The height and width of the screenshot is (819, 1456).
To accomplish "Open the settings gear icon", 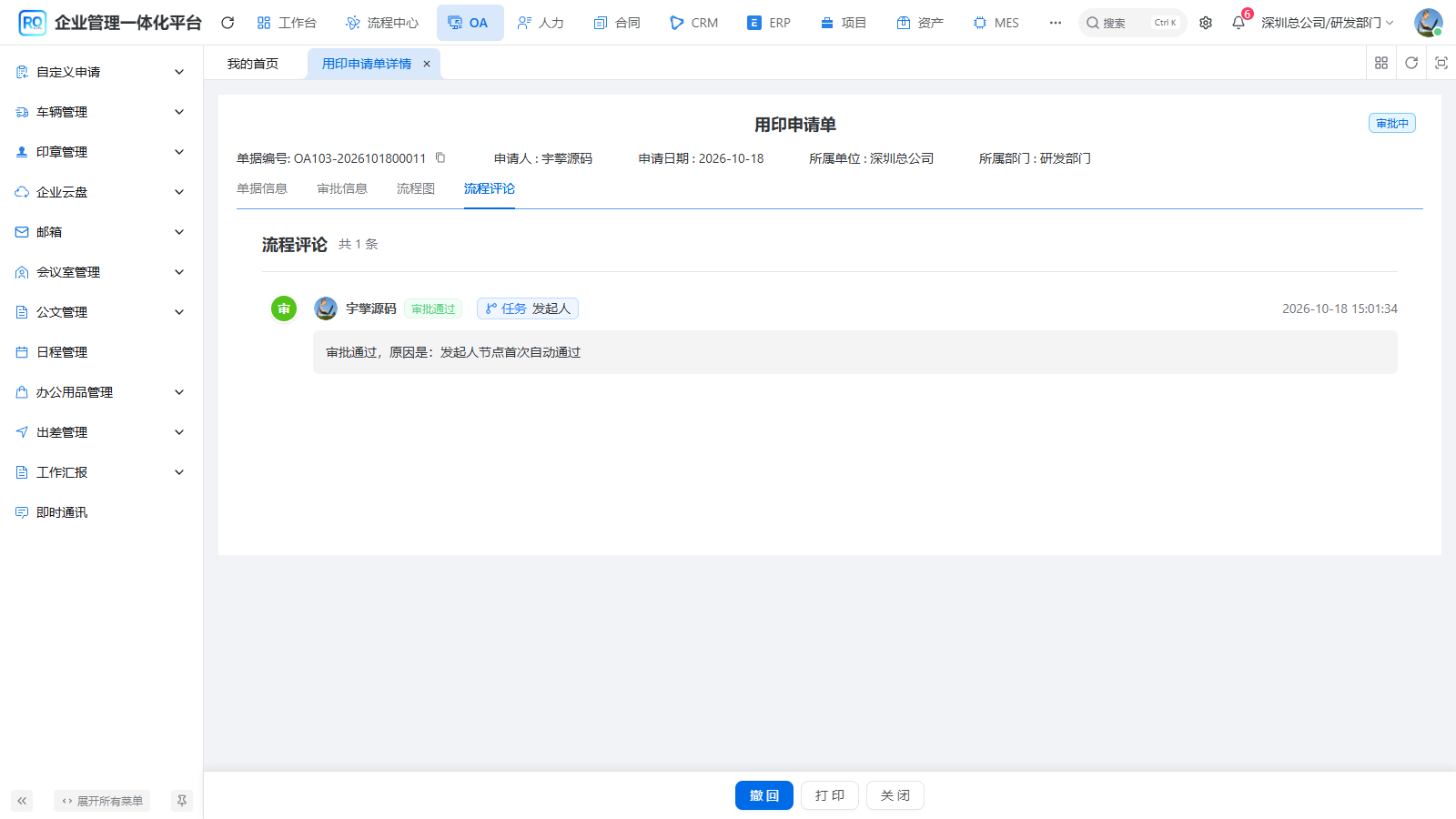I will [1206, 23].
